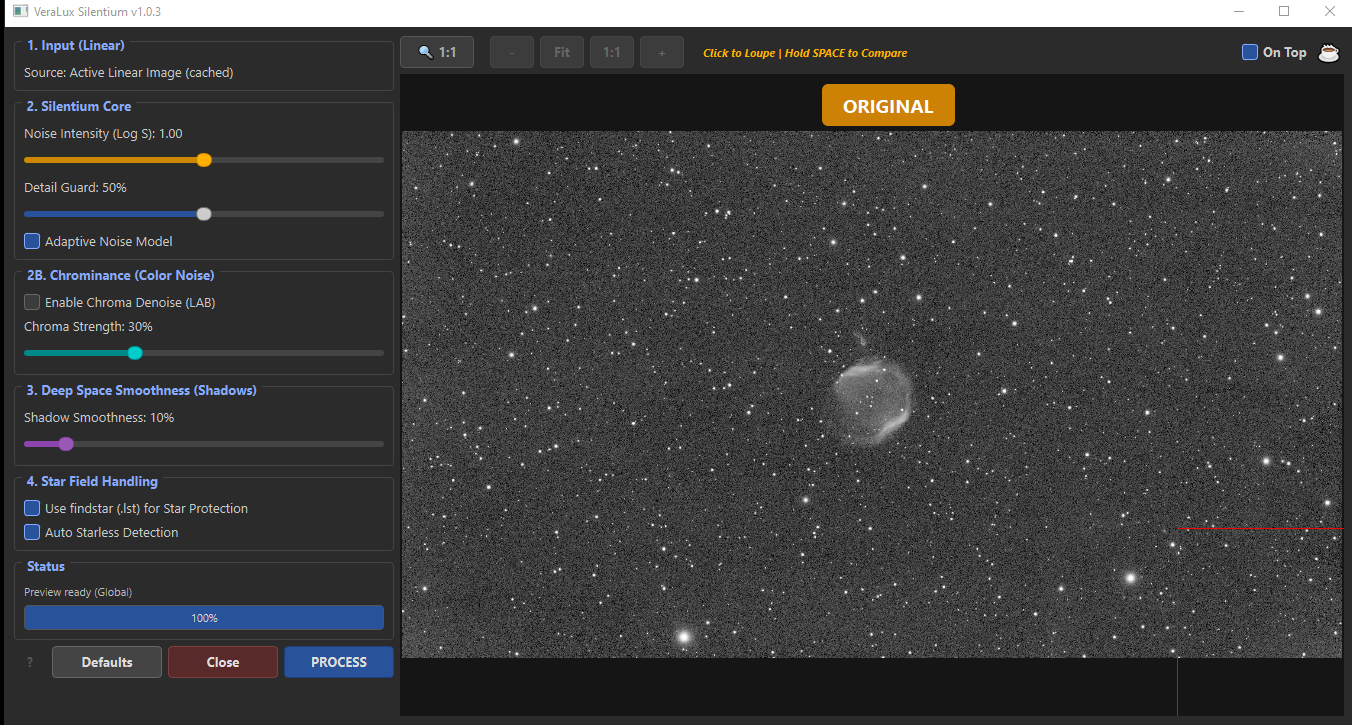Screen dimensions: 1352x725
Task: Click the magnifier 1:1 loupe button
Action: (438, 52)
